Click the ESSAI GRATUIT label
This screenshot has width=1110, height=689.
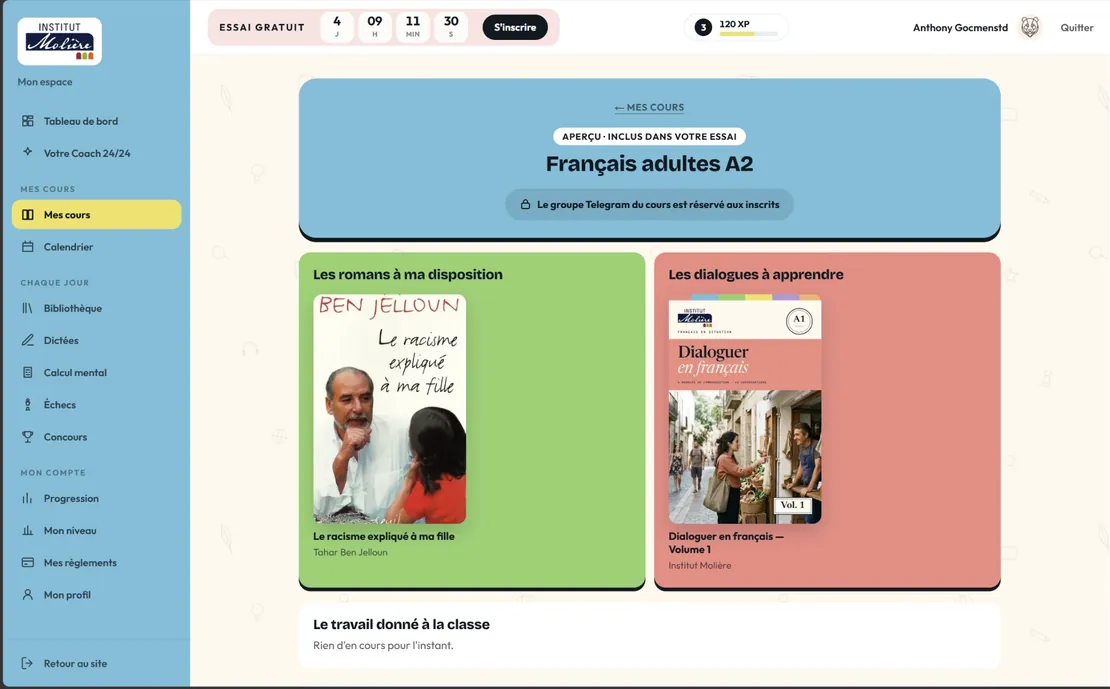262,28
